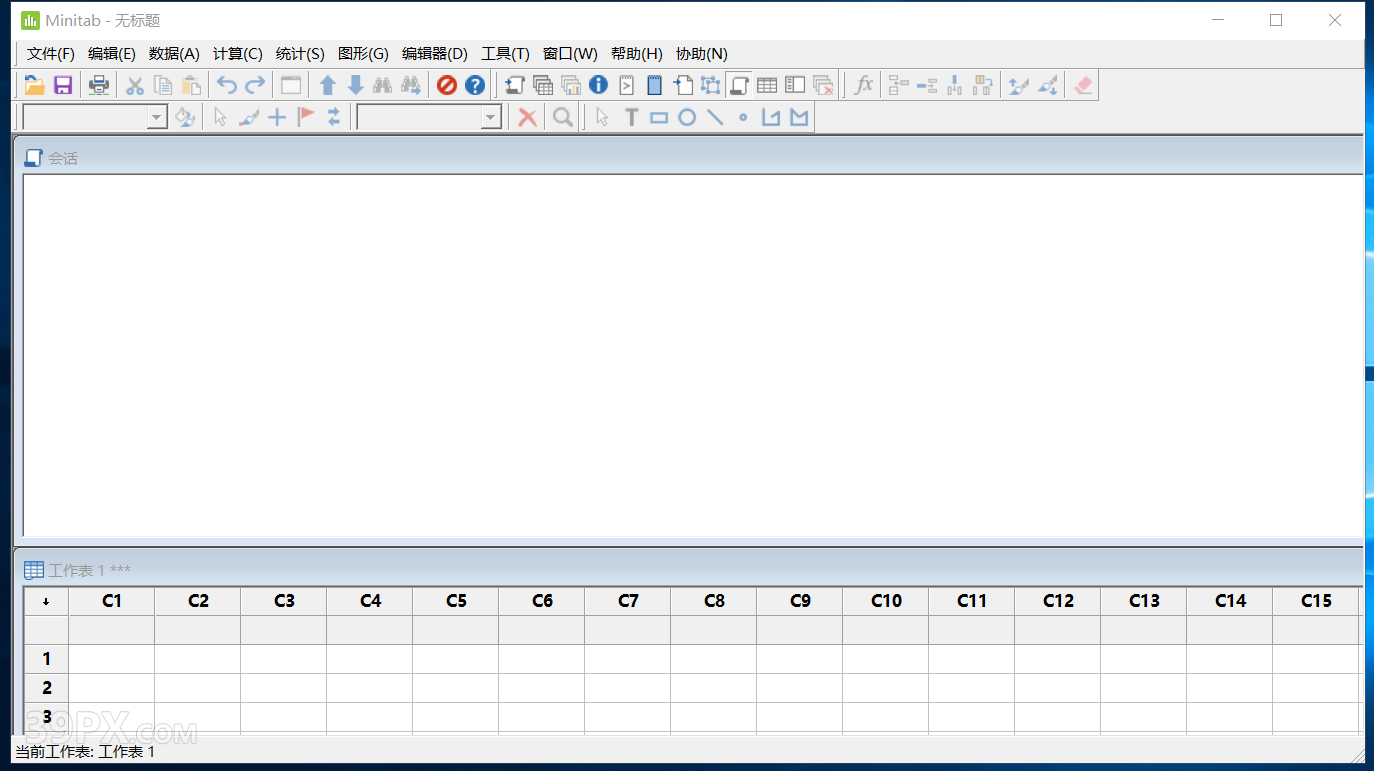
Task: Click the worksheet data direction arrow cell
Action: [46, 601]
